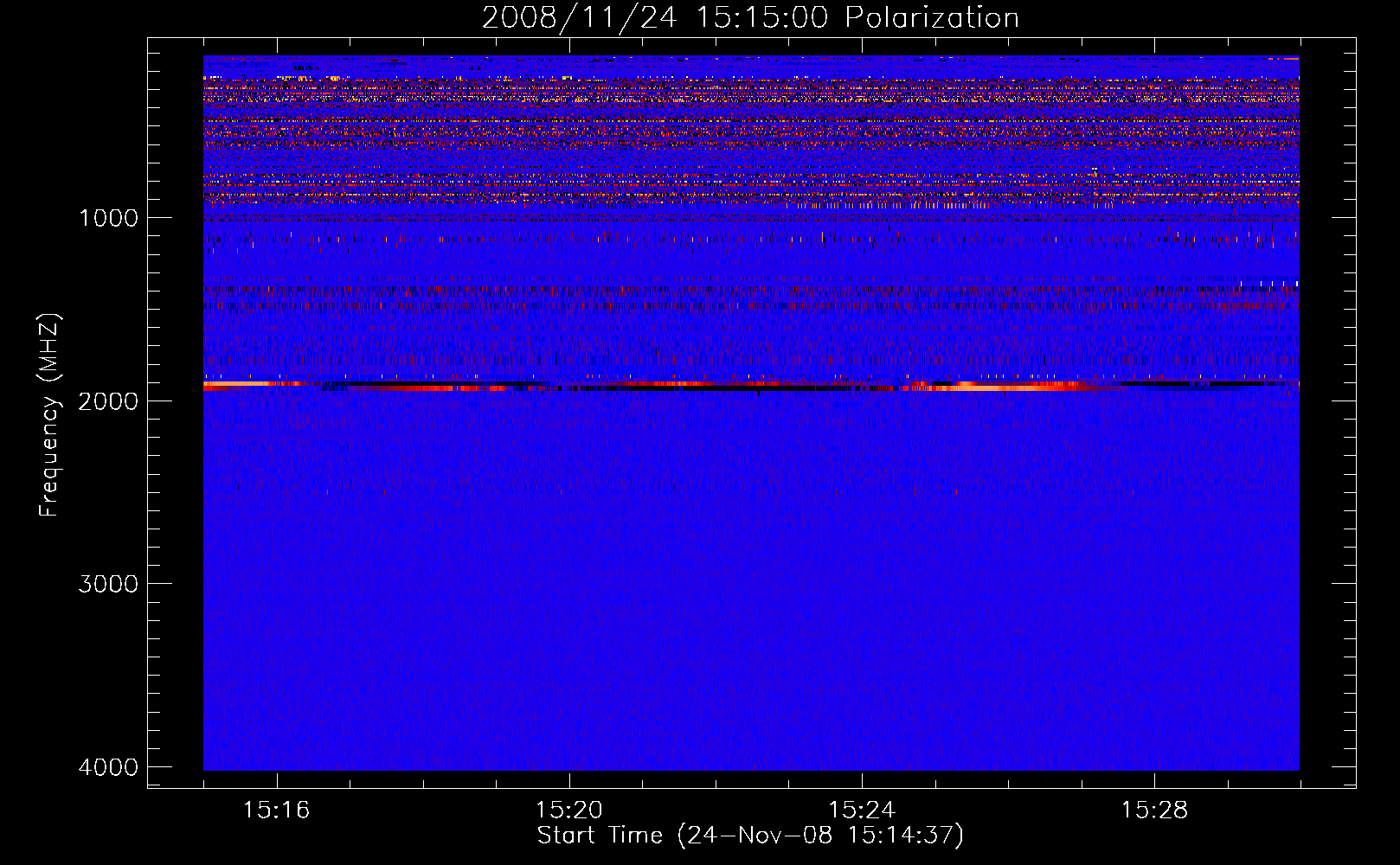The width and height of the screenshot is (1400, 865).
Task: Click the 15:28 time tick label
Action: point(1154,811)
